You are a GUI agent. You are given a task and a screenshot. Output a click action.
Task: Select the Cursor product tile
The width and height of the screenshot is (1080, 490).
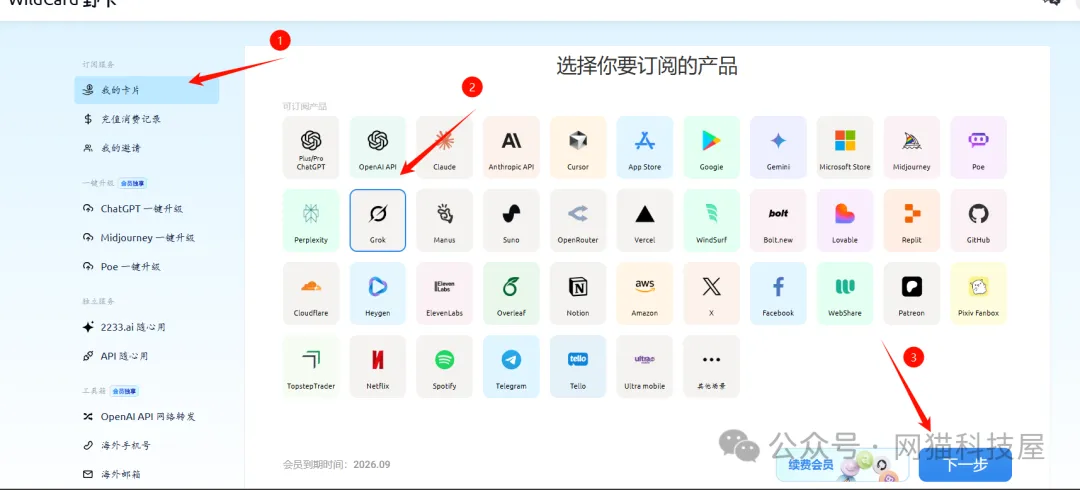578,147
